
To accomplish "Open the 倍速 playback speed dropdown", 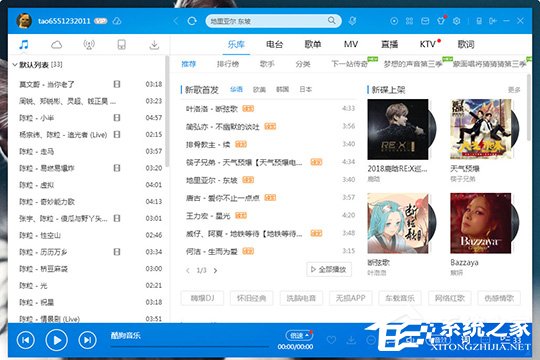I will (299, 335).
